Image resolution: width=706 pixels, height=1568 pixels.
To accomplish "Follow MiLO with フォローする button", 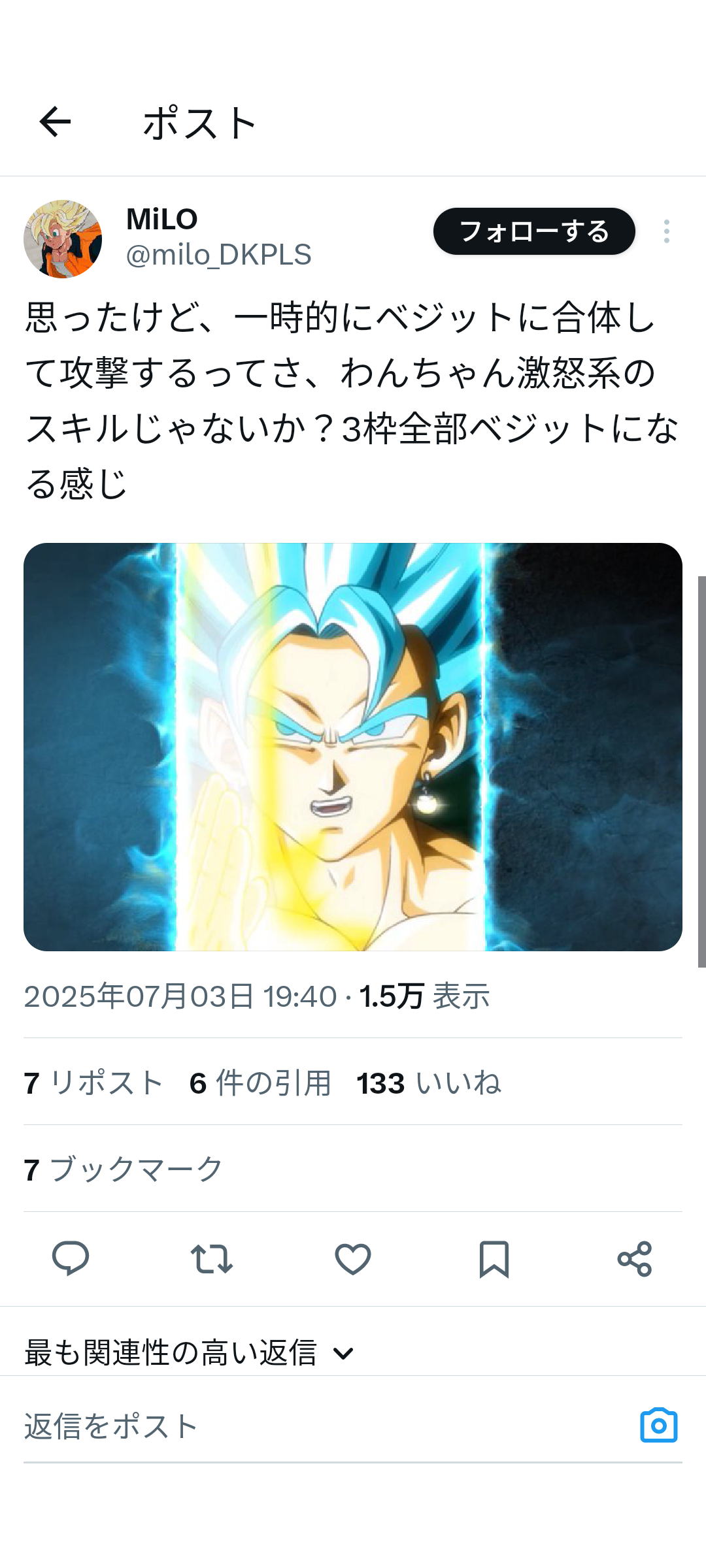I will tap(534, 231).
